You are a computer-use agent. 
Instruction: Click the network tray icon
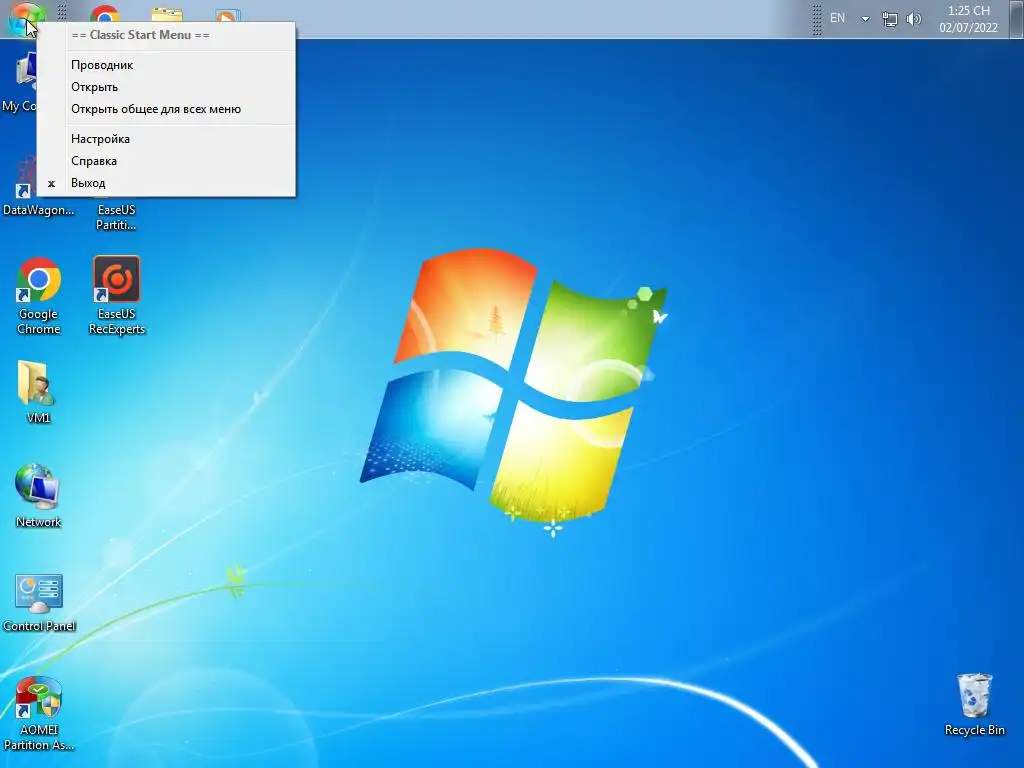(x=889, y=19)
